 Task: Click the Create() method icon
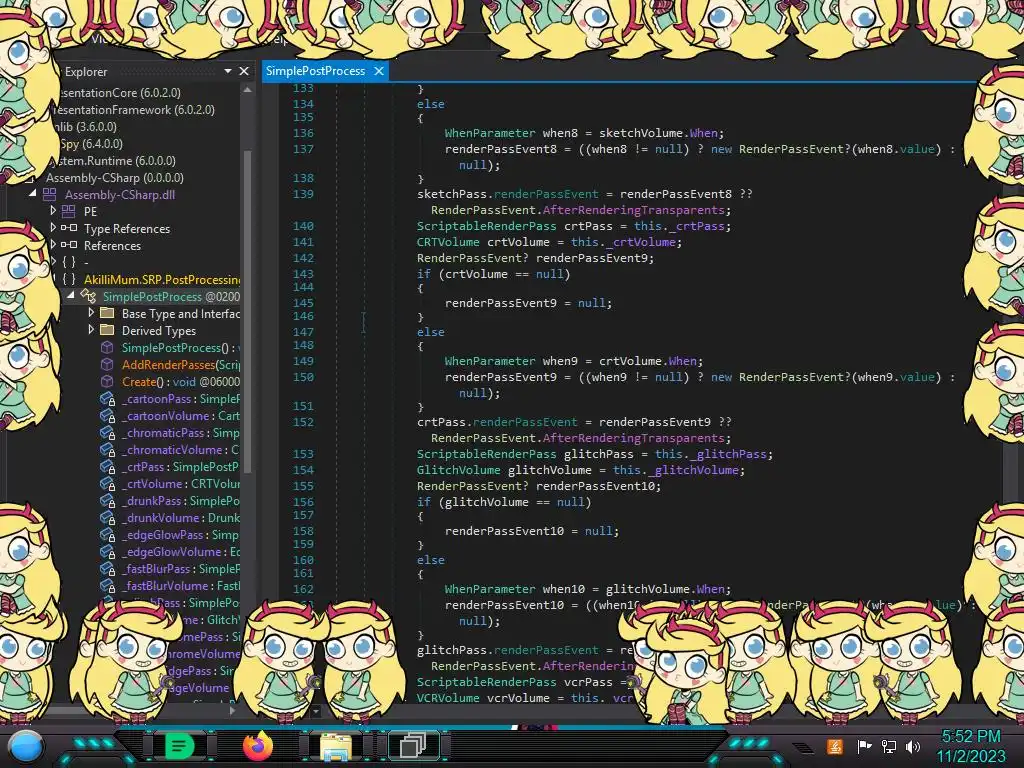107,381
